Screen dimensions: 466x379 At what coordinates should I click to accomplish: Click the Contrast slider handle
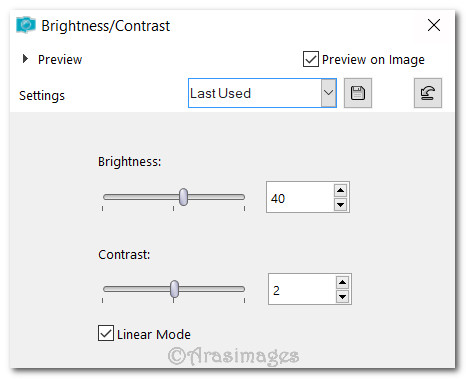174,289
